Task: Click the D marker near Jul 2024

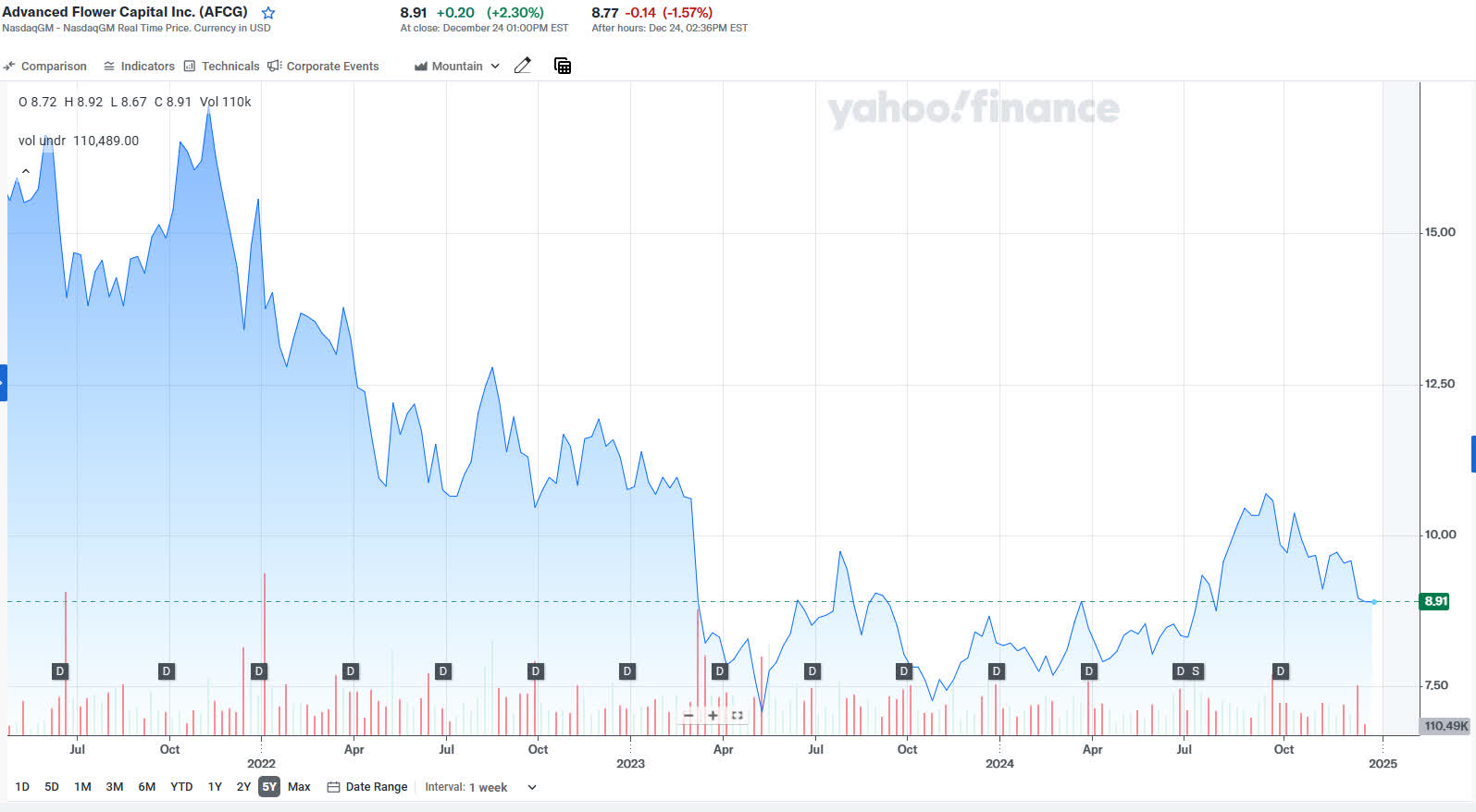Action: coord(1180,671)
